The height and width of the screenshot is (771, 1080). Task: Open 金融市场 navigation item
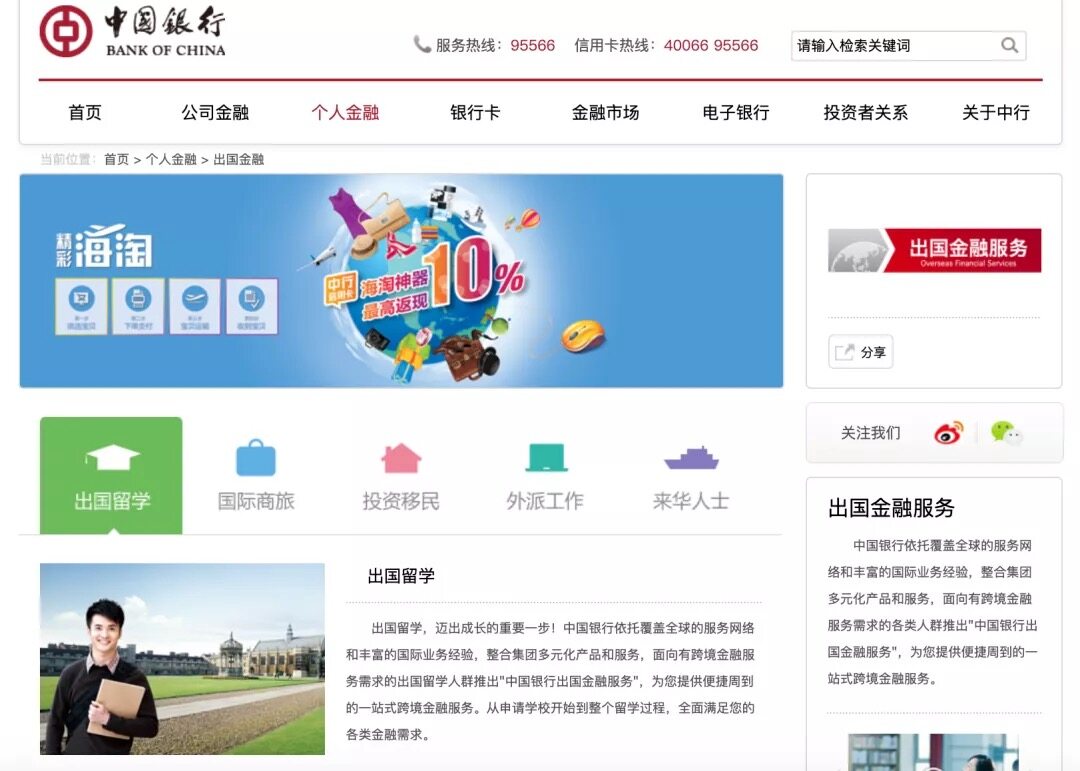[605, 112]
